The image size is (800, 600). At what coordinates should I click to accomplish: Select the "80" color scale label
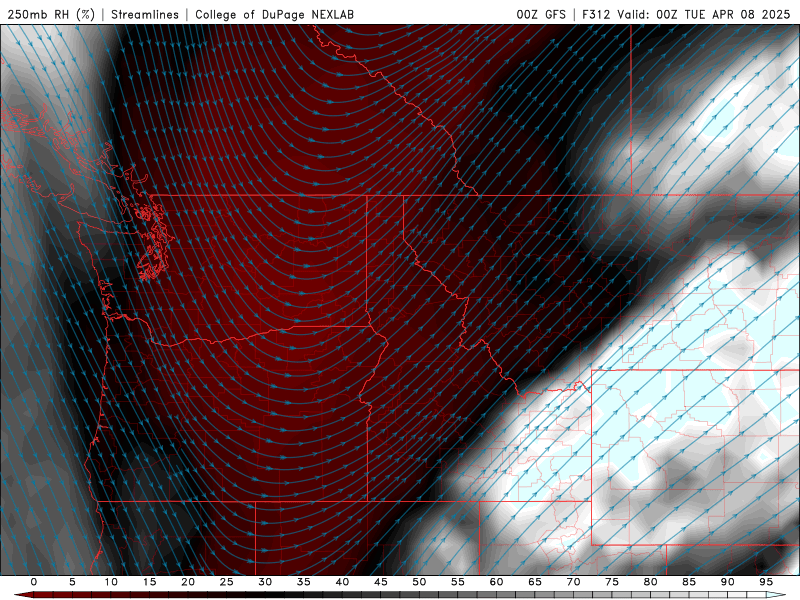click(650, 582)
